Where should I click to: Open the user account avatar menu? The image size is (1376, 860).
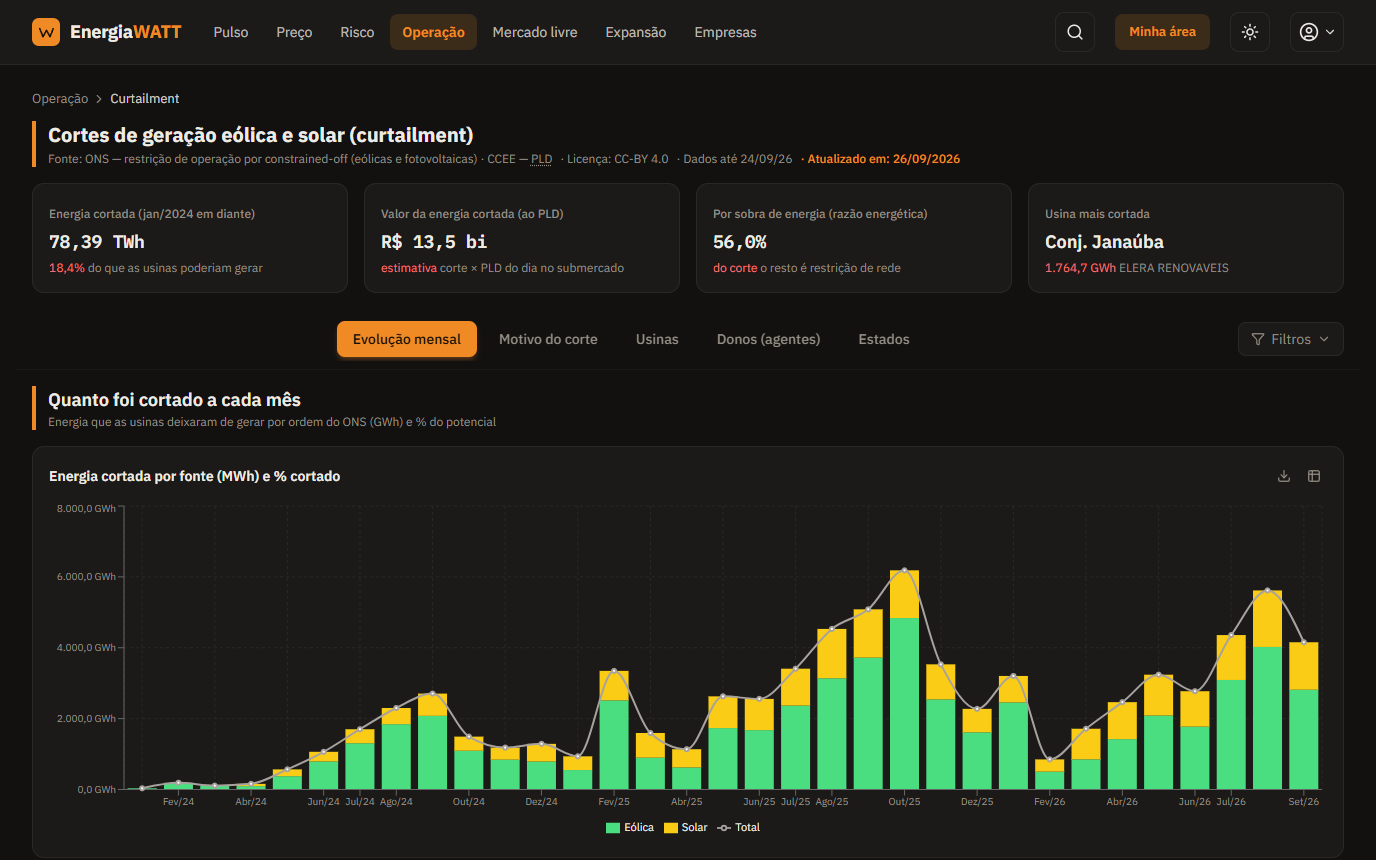1316,32
